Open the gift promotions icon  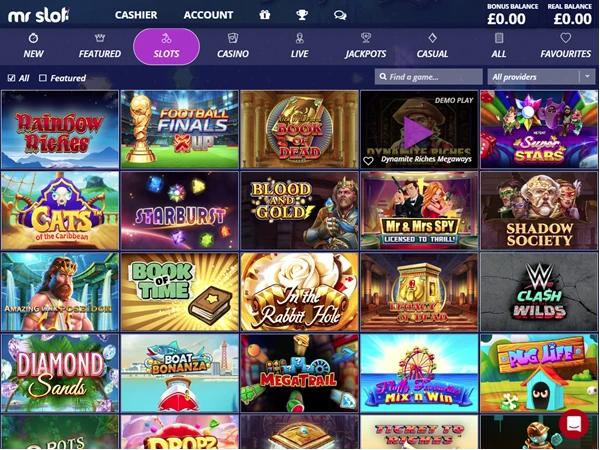264,15
